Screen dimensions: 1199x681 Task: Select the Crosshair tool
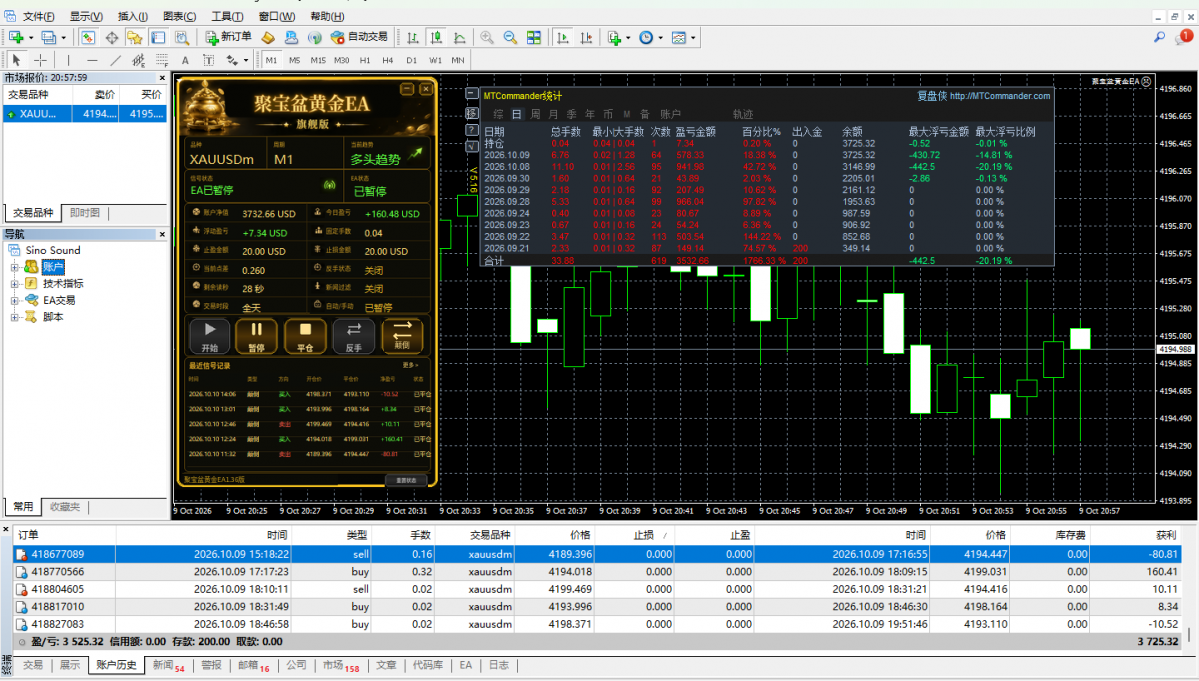coord(40,60)
